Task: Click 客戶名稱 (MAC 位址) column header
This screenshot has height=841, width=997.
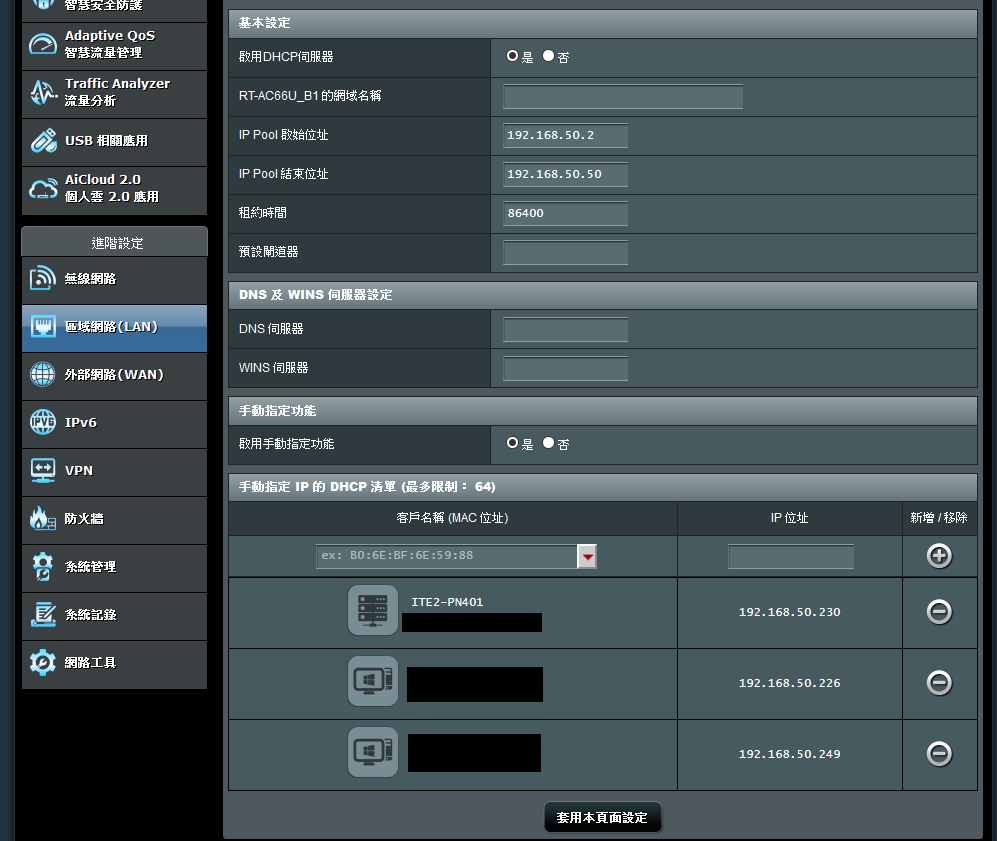Action: pyautogui.click(x=452, y=518)
